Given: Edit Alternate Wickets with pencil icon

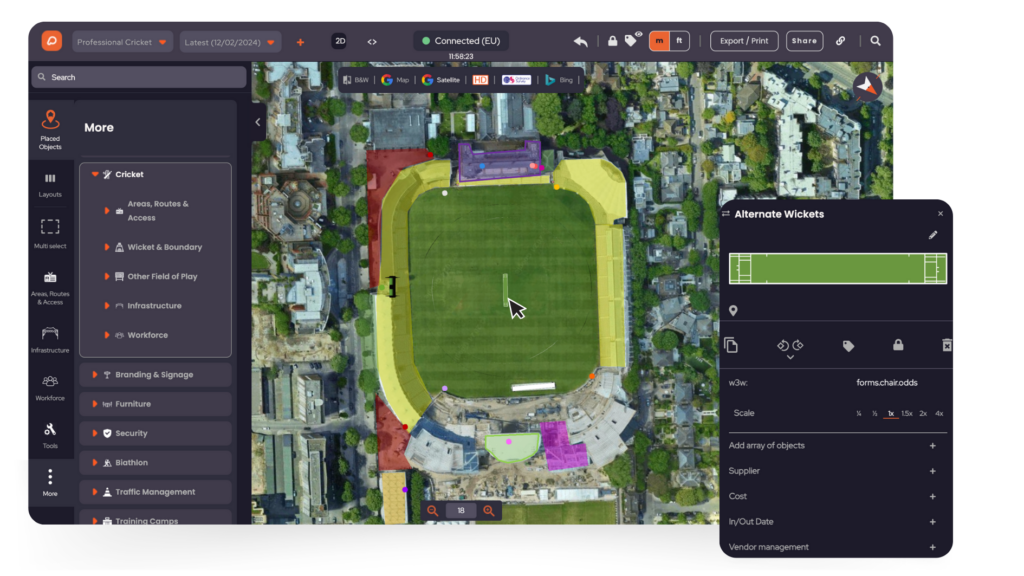Looking at the screenshot, I should tap(933, 235).
